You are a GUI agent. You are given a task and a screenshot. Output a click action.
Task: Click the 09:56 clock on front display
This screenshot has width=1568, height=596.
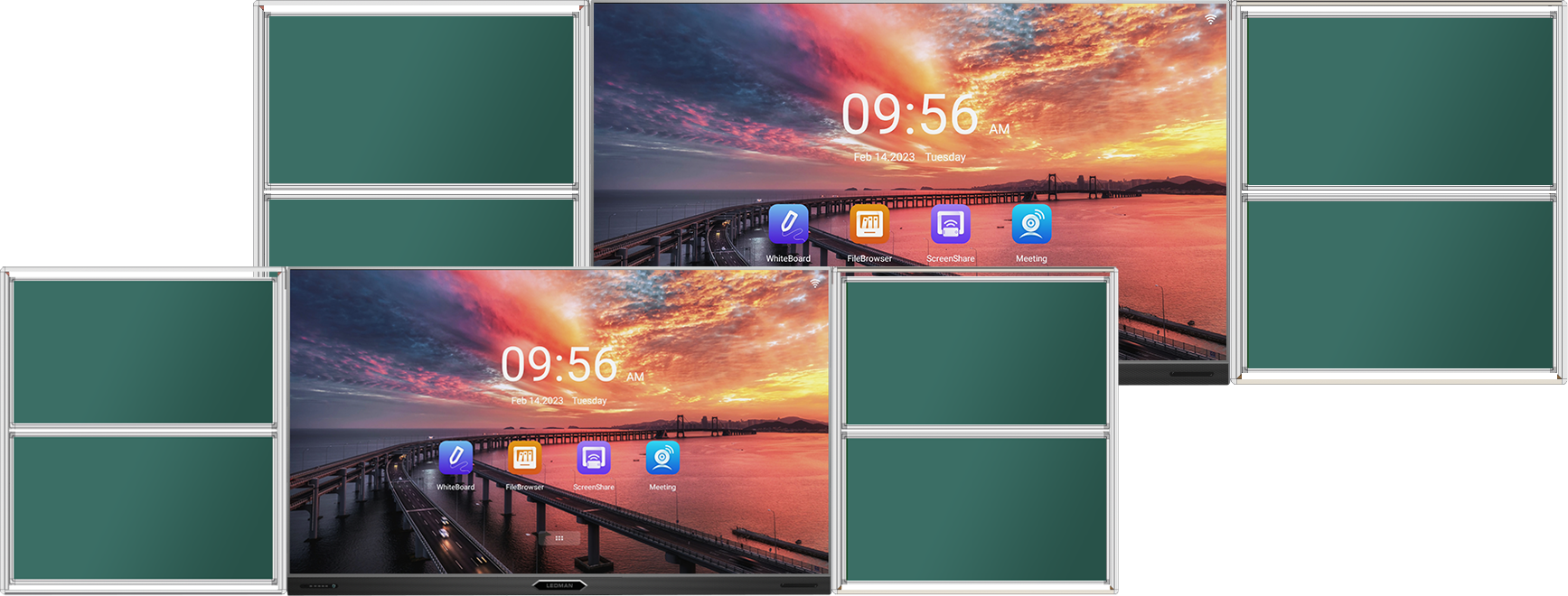(560, 365)
